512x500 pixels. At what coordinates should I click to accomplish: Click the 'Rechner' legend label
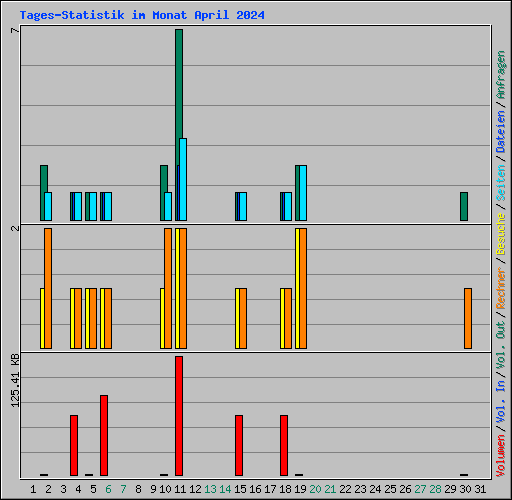click(x=501, y=288)
